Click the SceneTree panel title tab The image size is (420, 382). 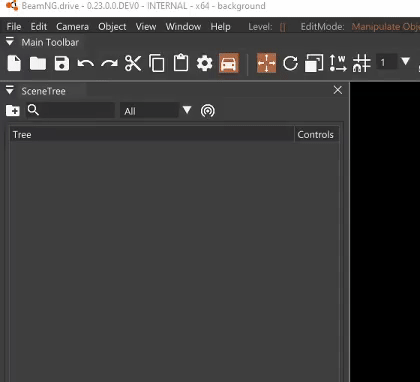43,91
